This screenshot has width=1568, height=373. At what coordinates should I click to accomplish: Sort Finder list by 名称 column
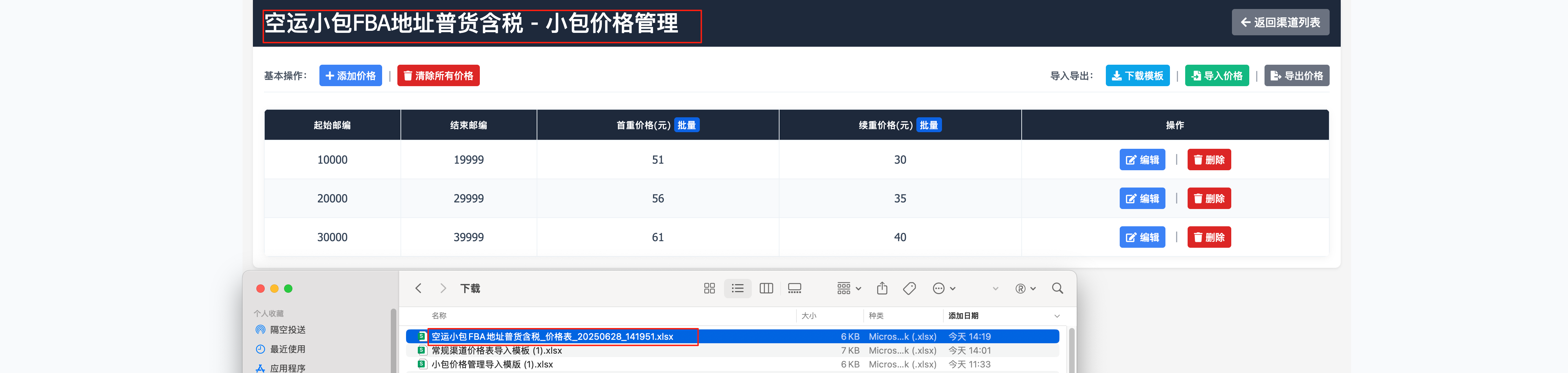coord(439,316)
